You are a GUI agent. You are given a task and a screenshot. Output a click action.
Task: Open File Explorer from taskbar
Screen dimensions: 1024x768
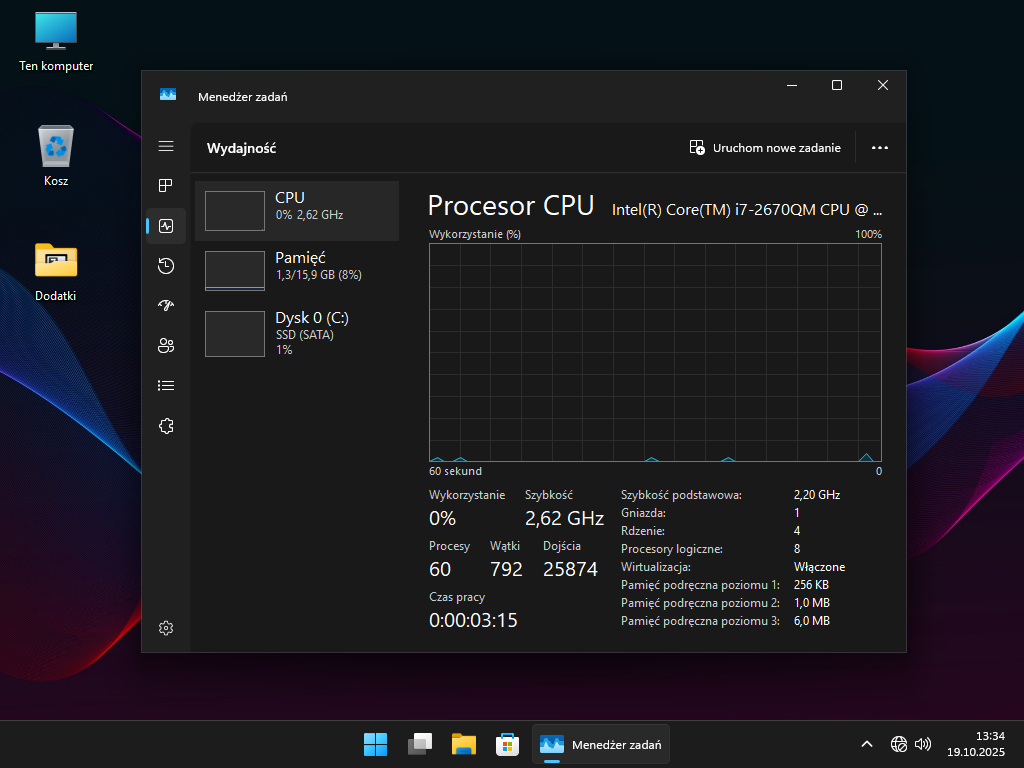pos(463,744)
